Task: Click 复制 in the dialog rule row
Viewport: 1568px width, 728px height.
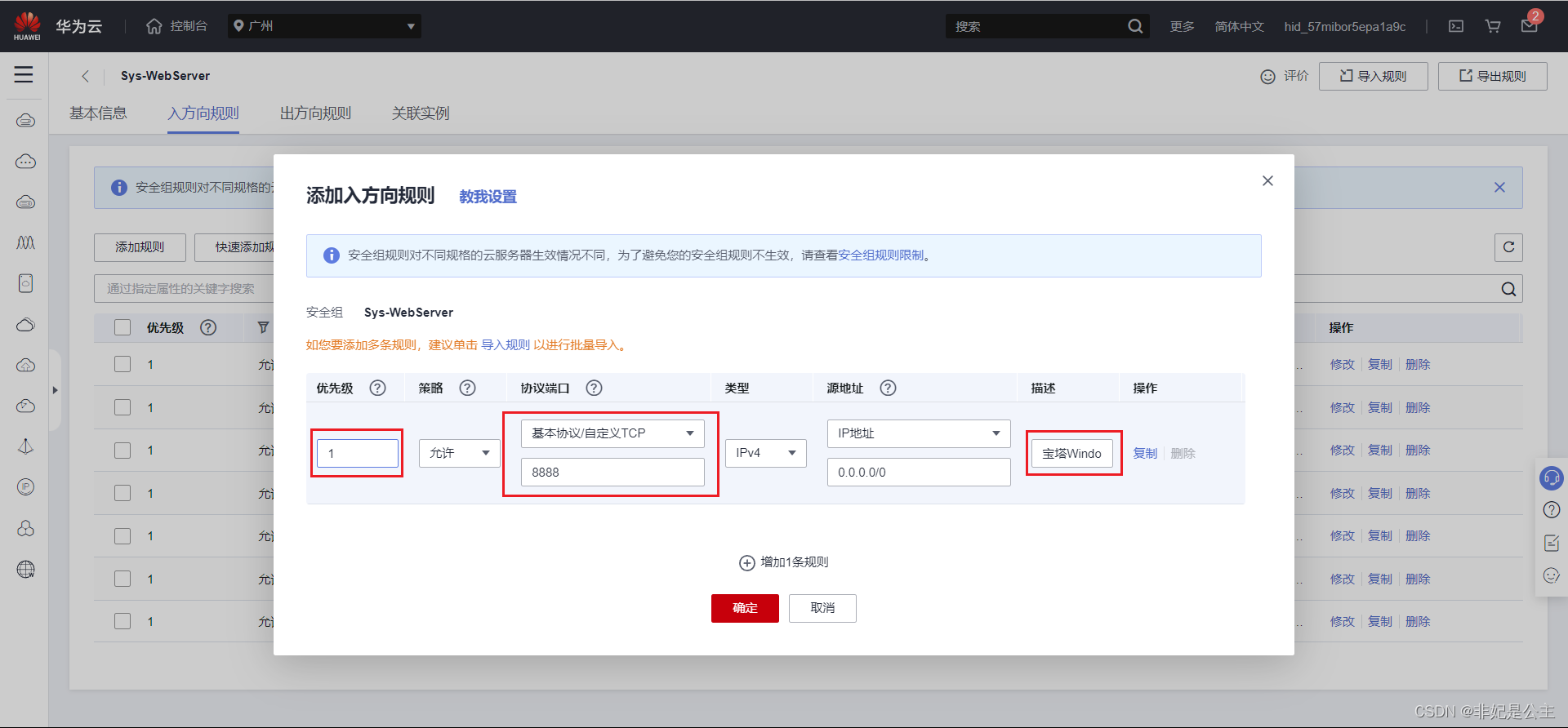Action: pos(1145,453)
